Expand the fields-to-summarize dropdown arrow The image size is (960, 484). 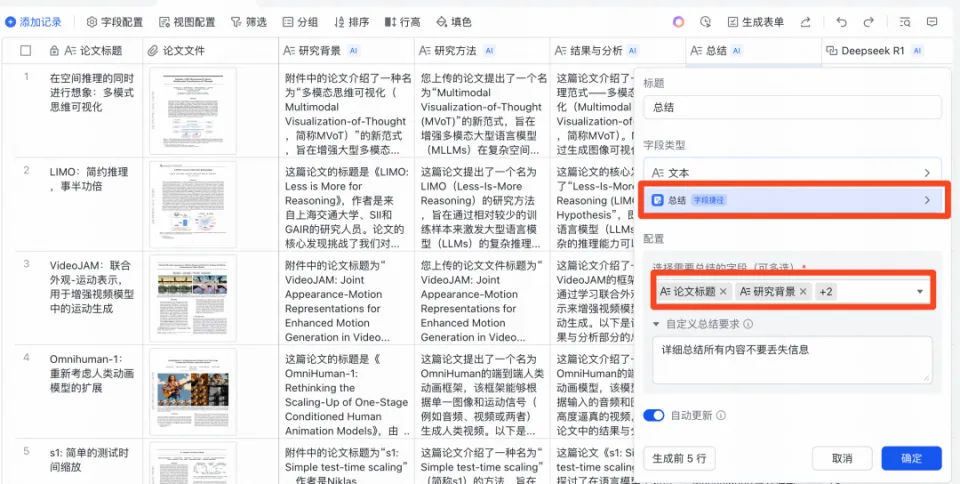tap(920, 292)
